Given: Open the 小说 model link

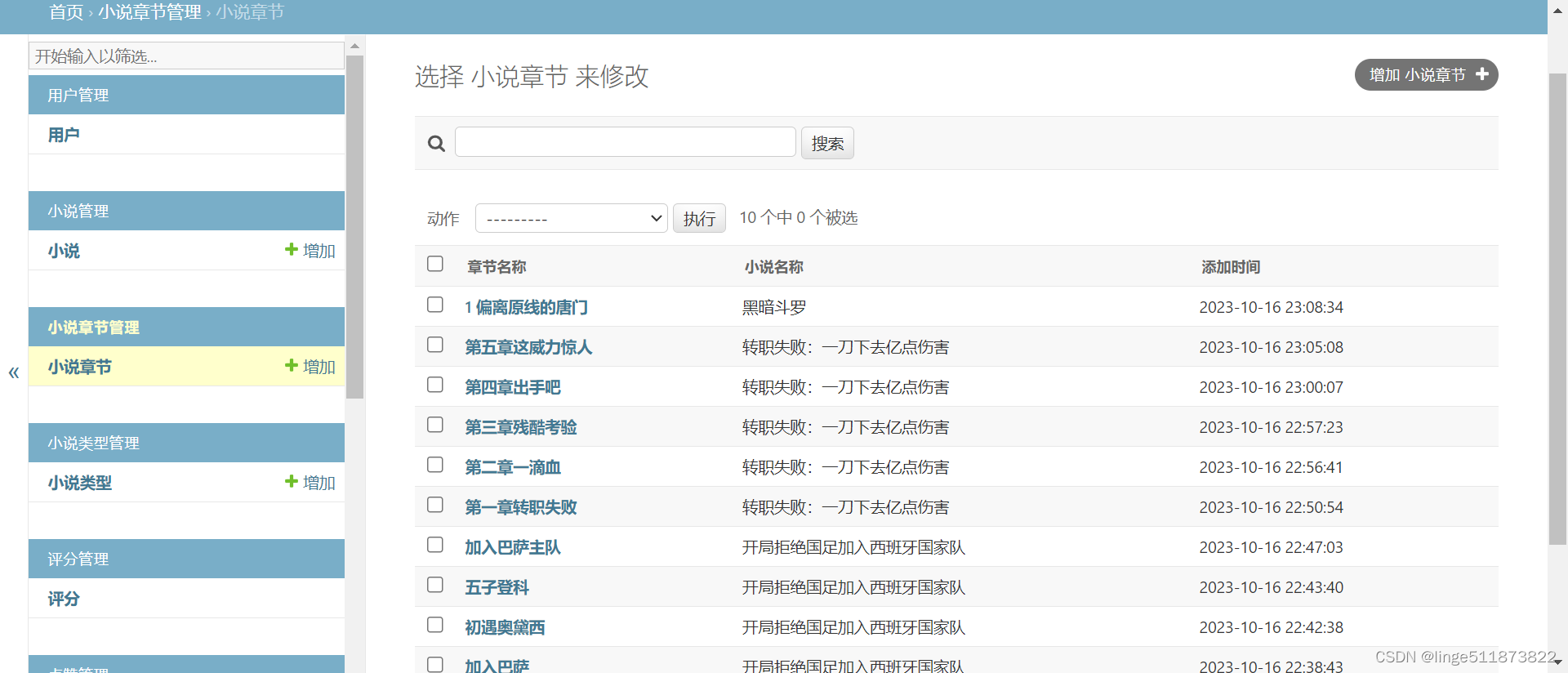Looking at the screenshot, I should 64,251.
